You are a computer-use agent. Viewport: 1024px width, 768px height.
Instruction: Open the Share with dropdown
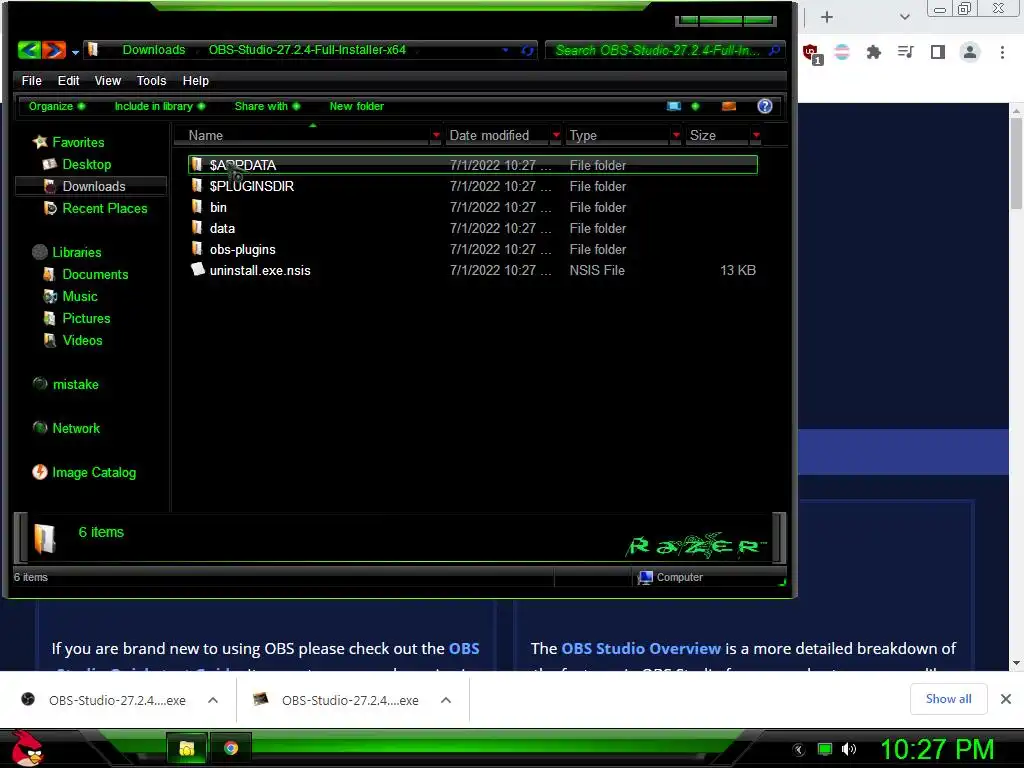click(267, 106)
